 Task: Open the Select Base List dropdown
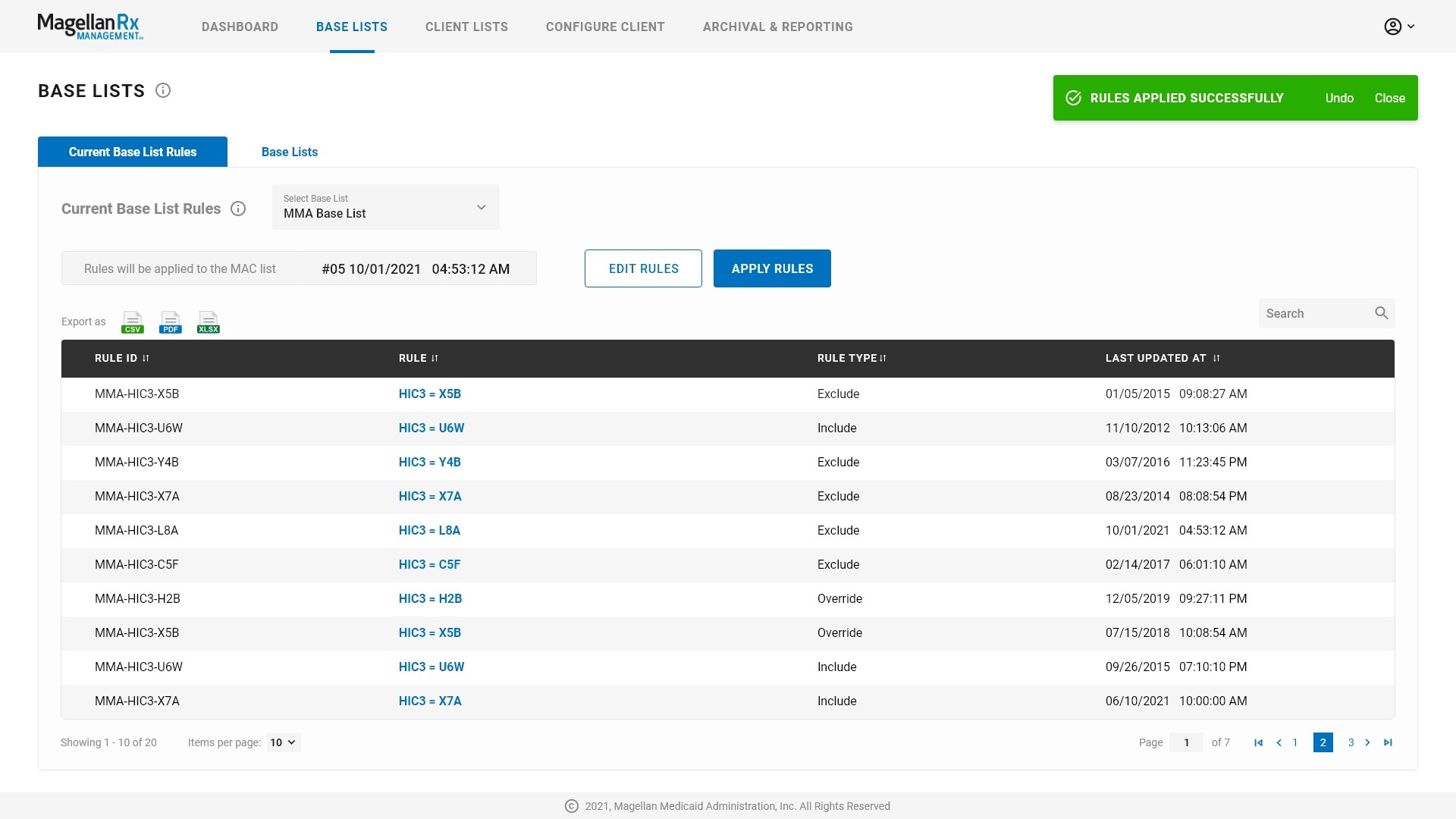point(385,207)
